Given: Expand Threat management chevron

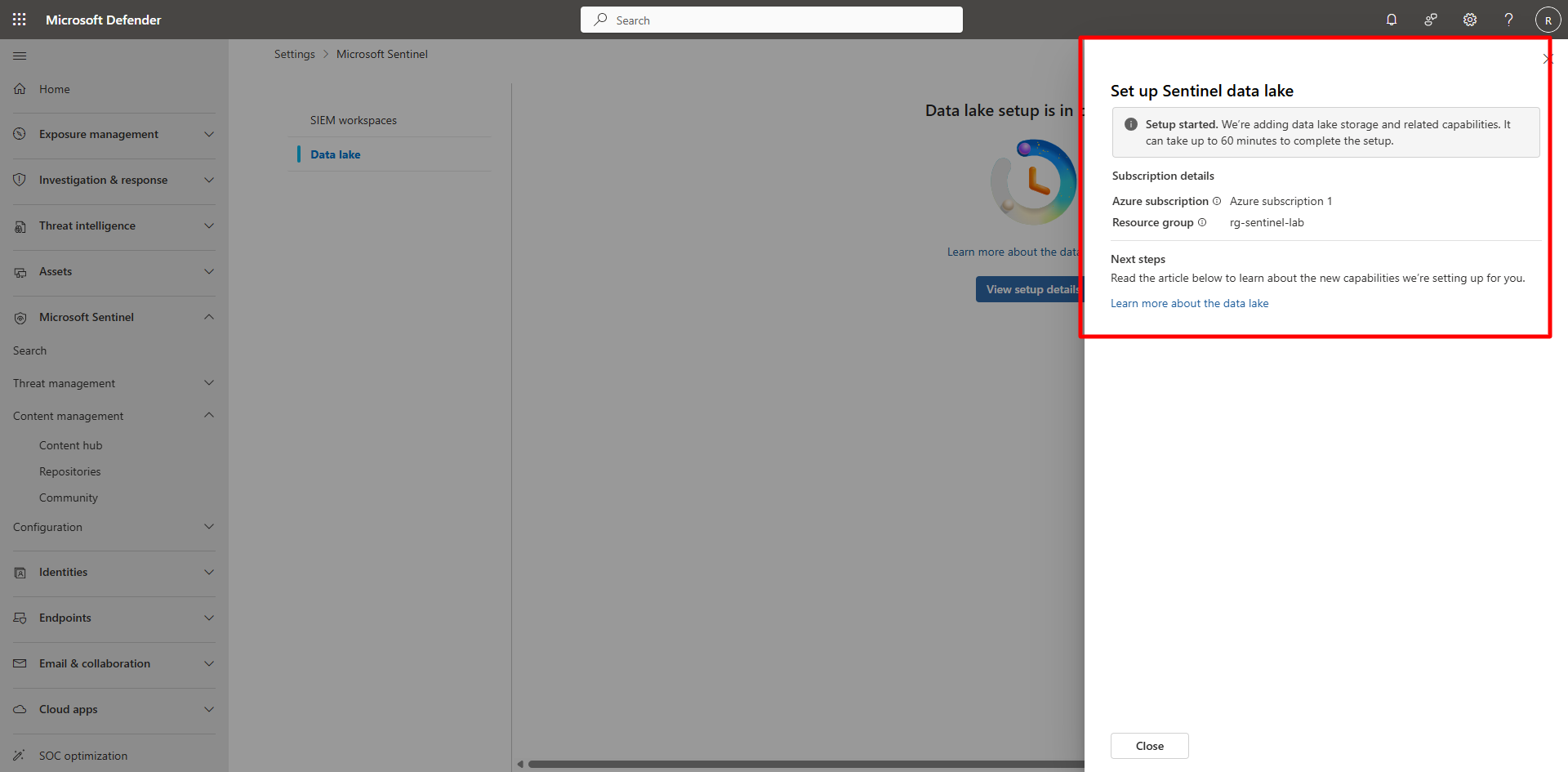Looking at the screenshot, I should tap(209, 382).
